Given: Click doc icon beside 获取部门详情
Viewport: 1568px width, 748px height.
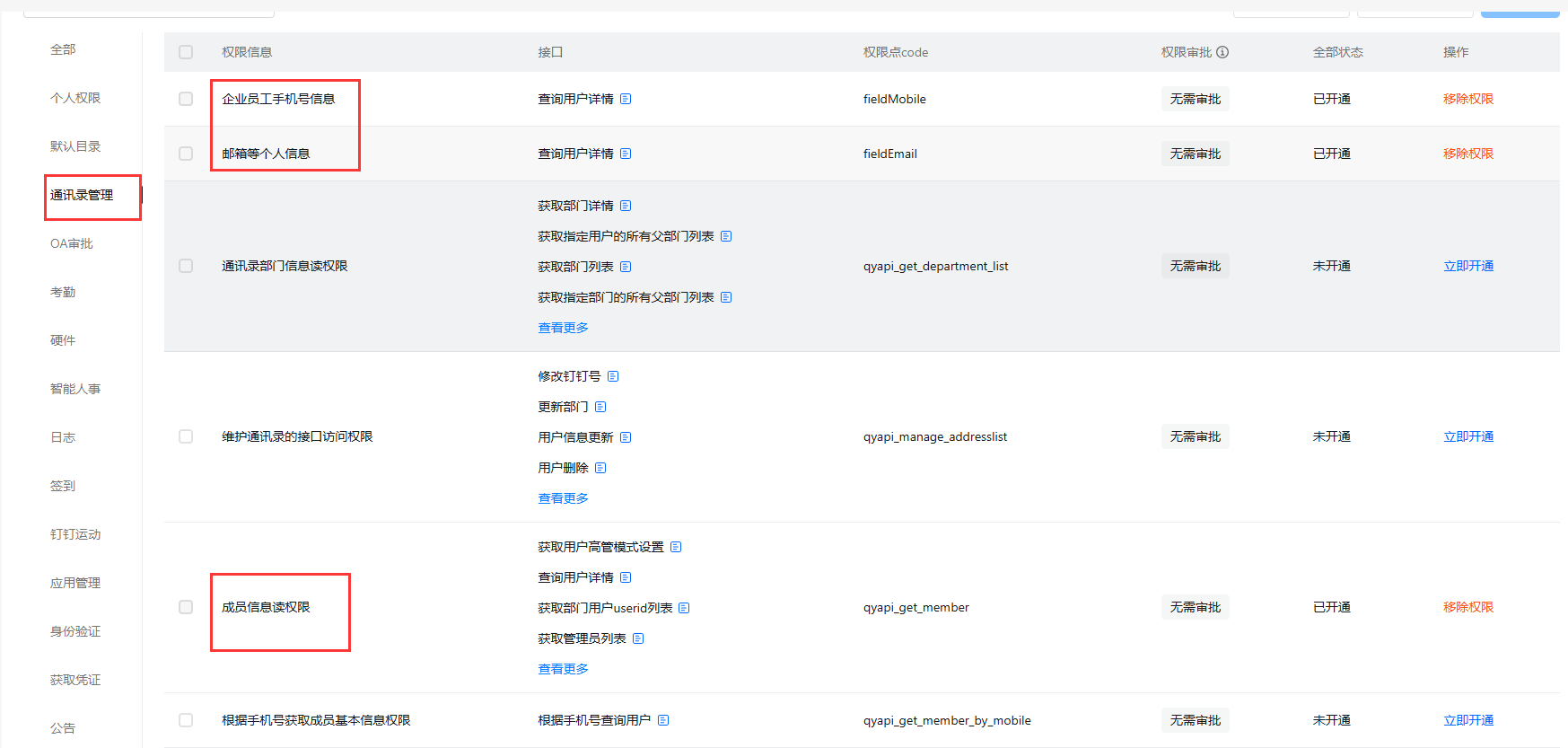Looking at the screenshot, I should pyautogui.click(x=626, y=206).
